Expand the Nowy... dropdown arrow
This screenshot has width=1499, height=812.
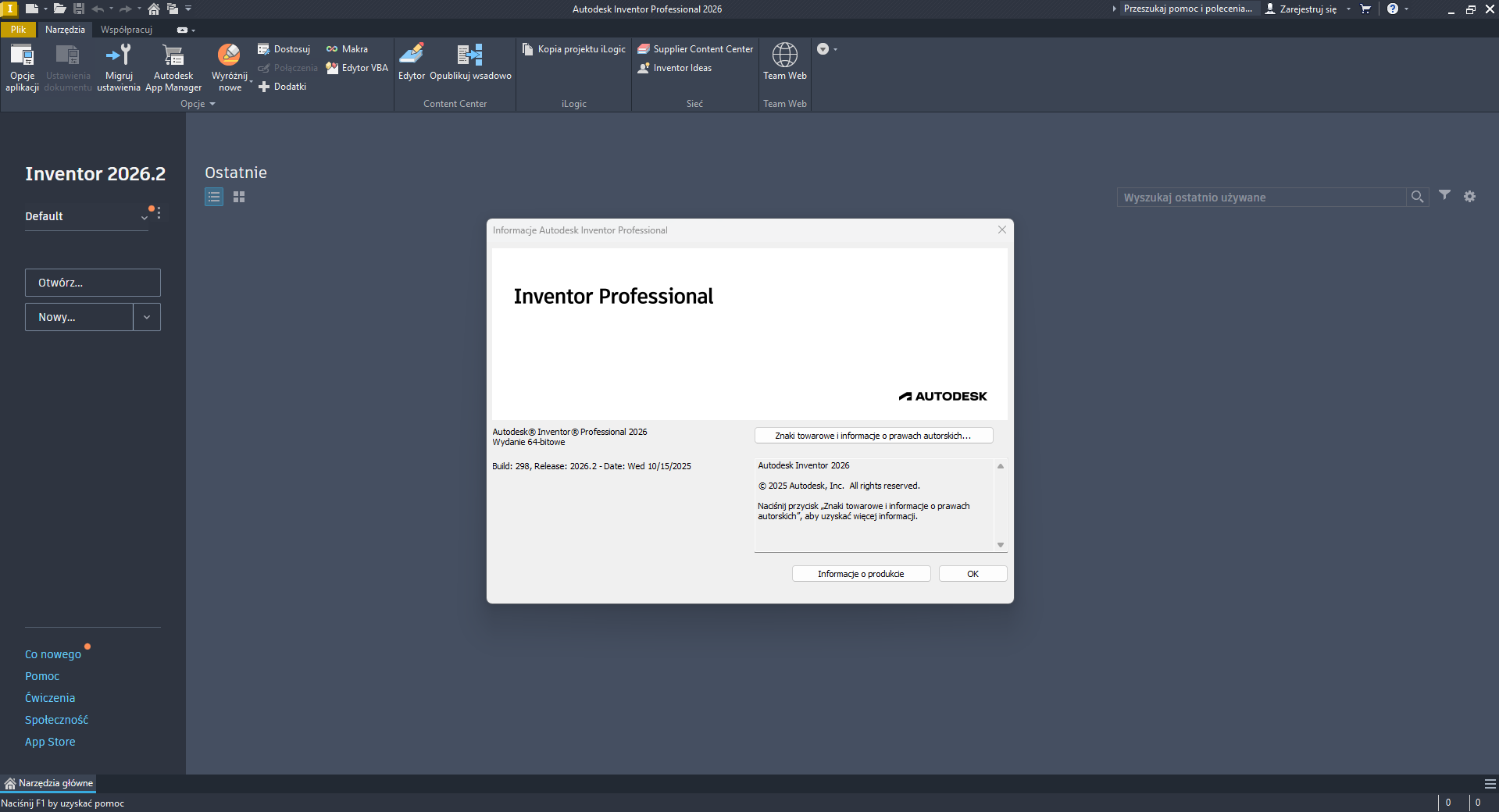pos(147,318)
